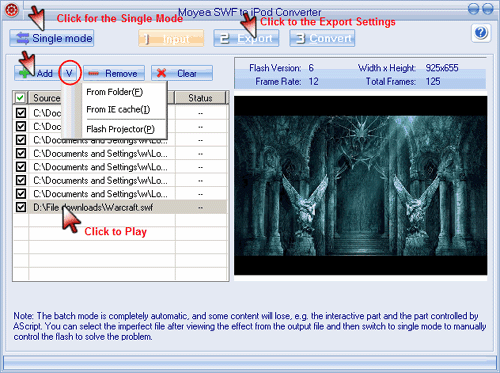Toggle the first file row checkbox
Screen dimensions: 500x373
click(21, 113)
